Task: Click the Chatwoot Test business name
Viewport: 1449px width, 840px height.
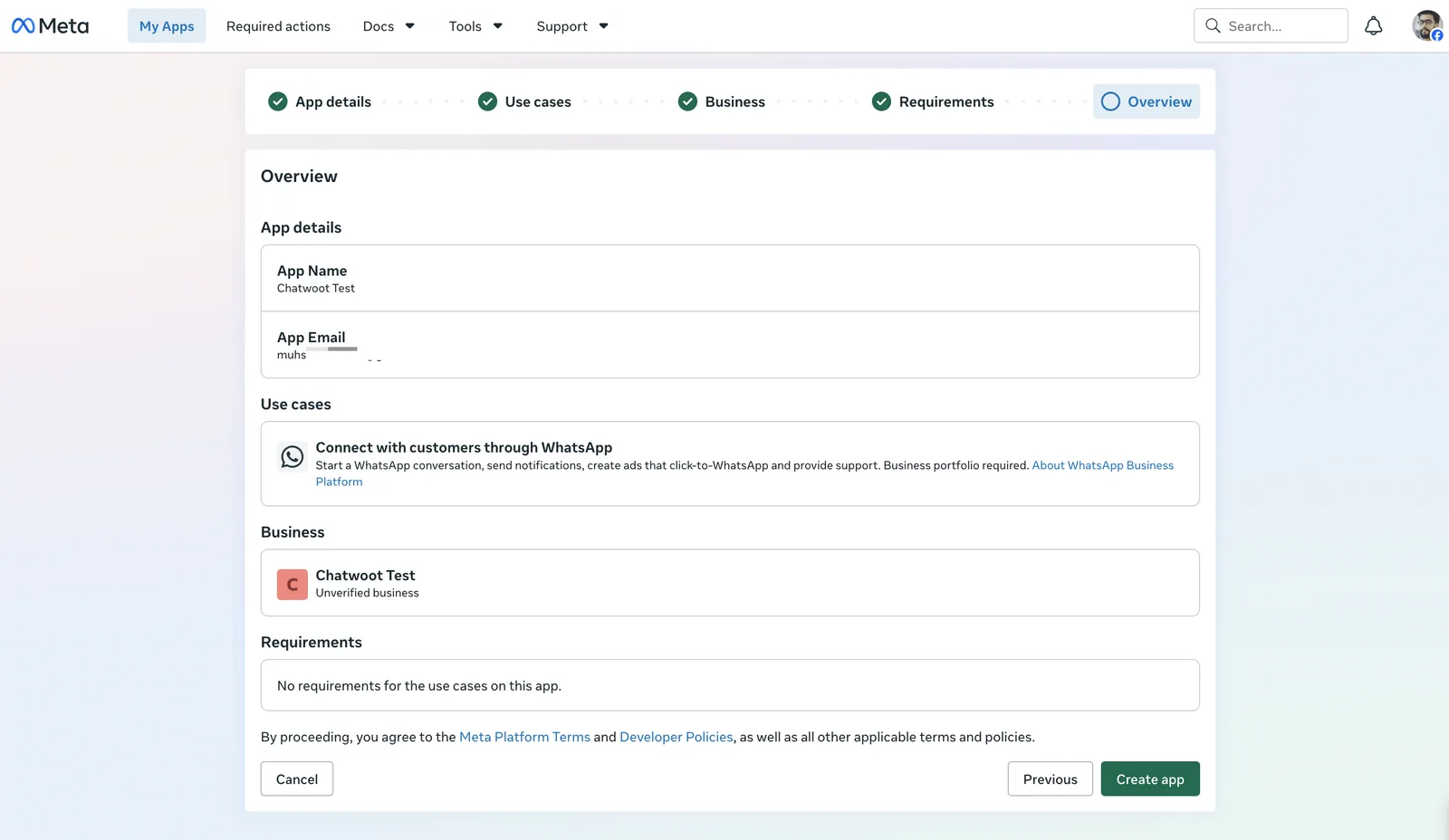Action: tap(365, 576)
